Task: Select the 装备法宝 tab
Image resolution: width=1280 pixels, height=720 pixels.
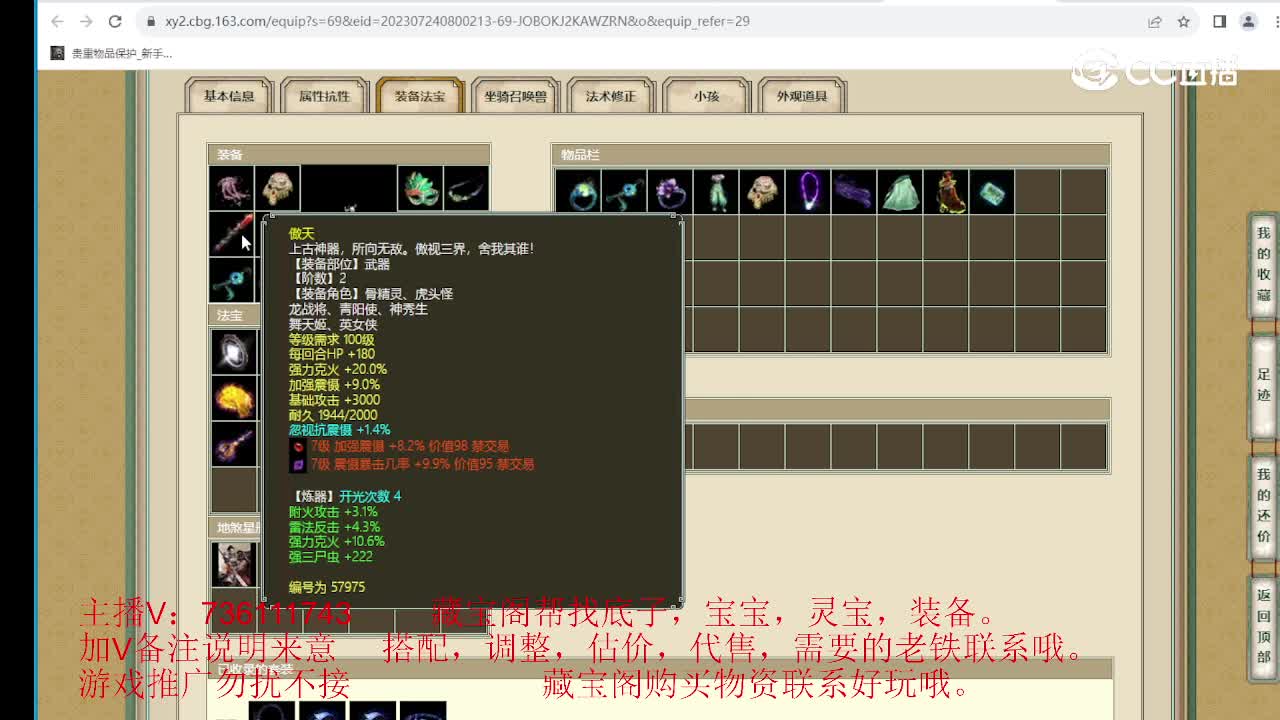Action: (x=420, y=96)
